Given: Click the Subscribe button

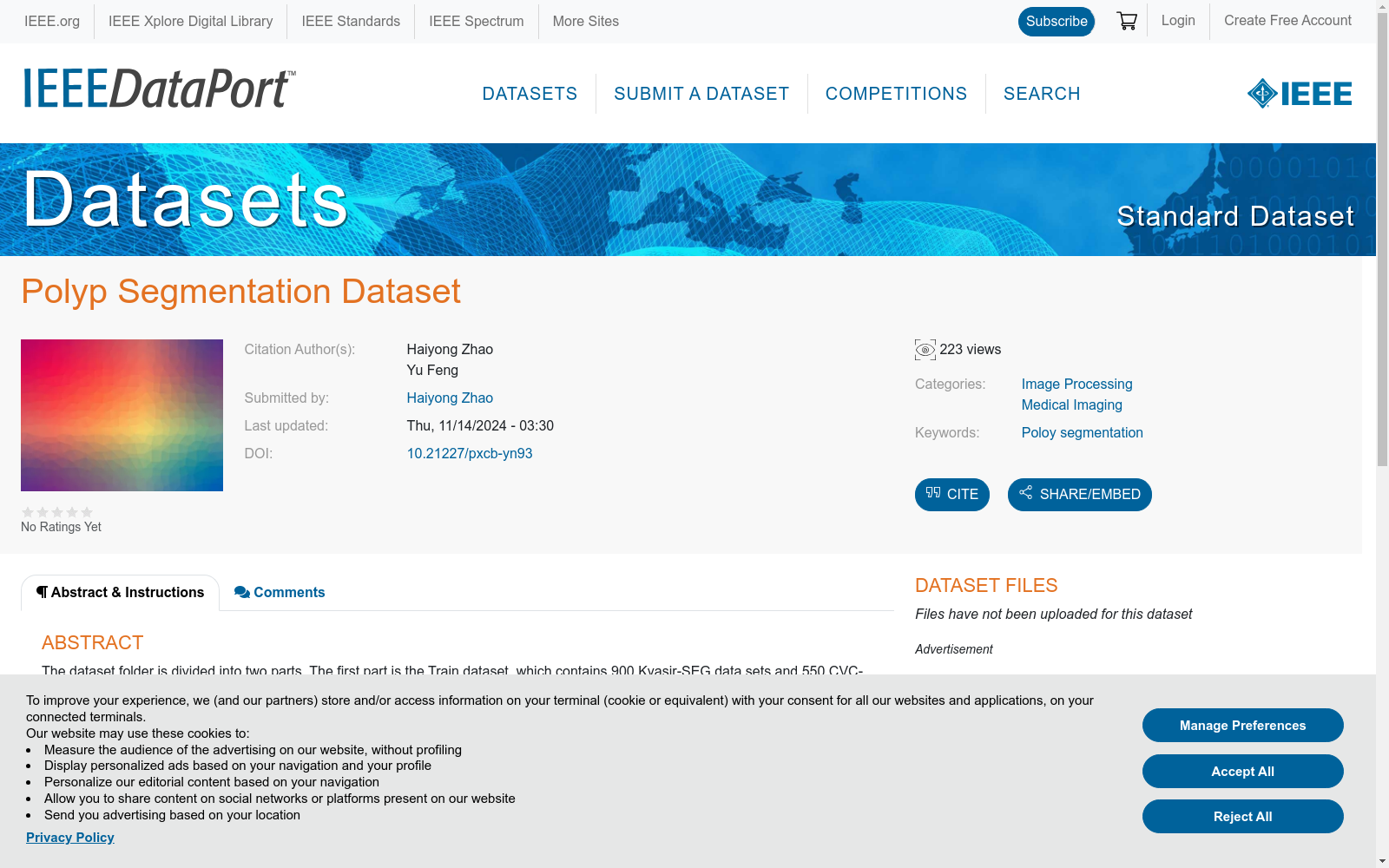Looking at the screenshot, I should pyautogui.click(x=1057, y=22).
